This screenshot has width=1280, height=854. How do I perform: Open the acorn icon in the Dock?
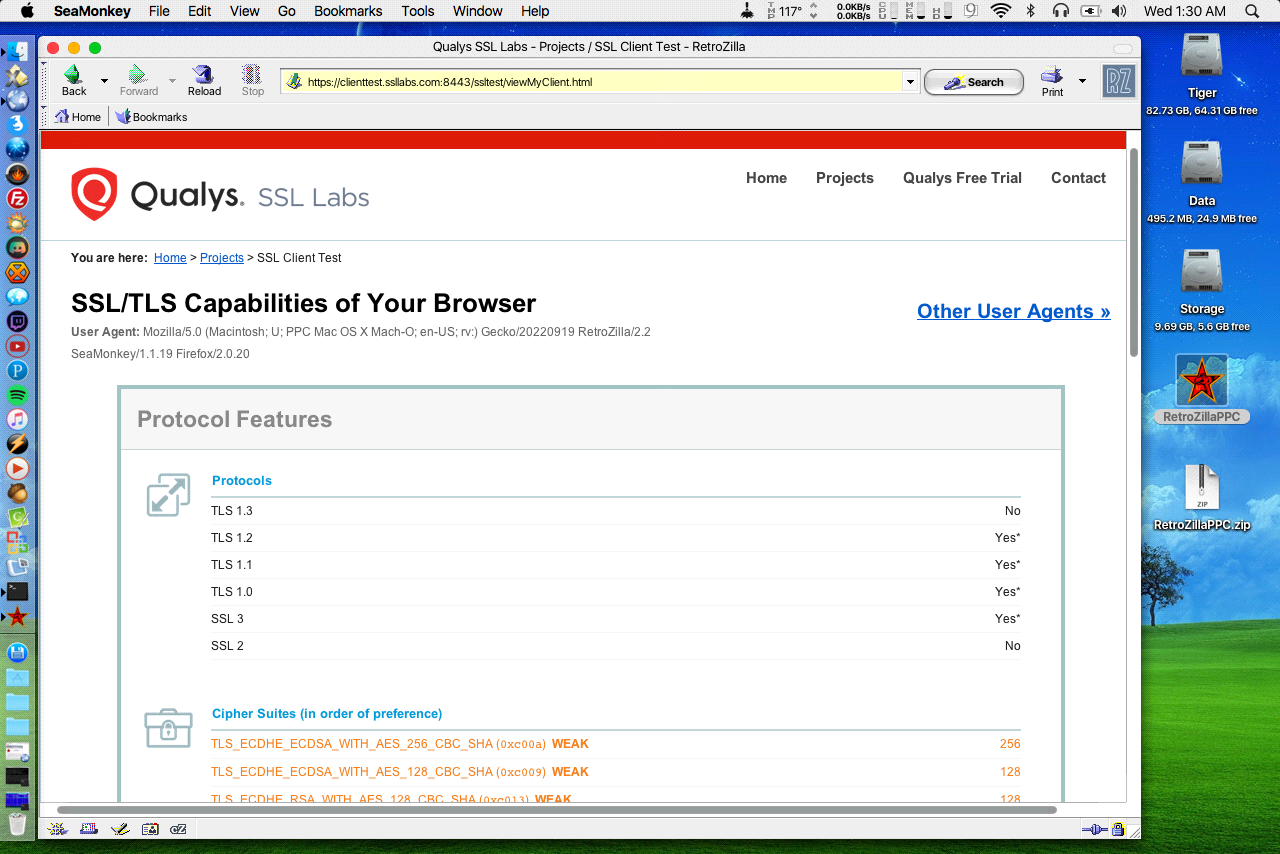point(17,493)
